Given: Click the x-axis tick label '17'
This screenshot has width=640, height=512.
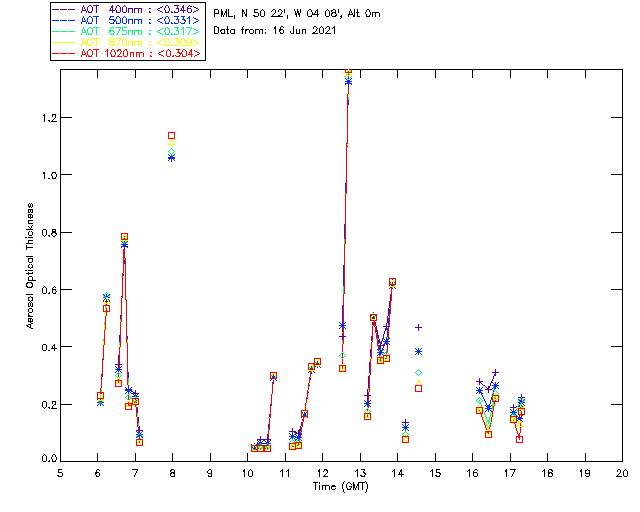Looking at the screenshot, I should click(x=510, y=473).
